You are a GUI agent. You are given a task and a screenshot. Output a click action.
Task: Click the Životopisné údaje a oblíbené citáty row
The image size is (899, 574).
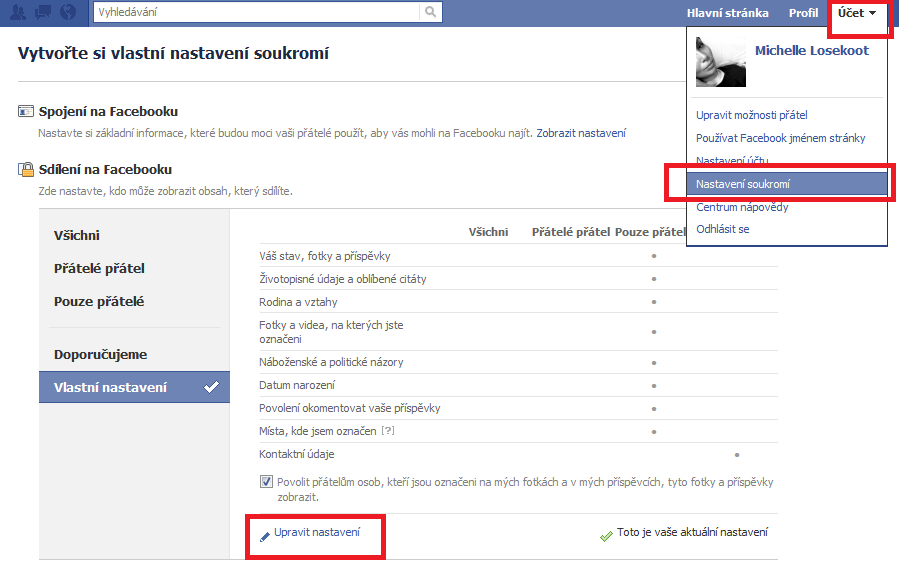point(518,279)
